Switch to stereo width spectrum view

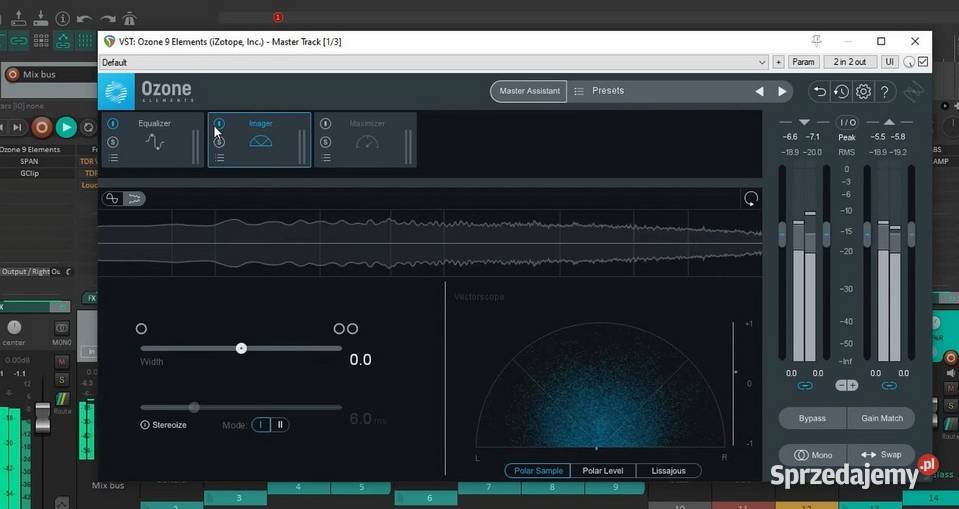pos(135,198)
